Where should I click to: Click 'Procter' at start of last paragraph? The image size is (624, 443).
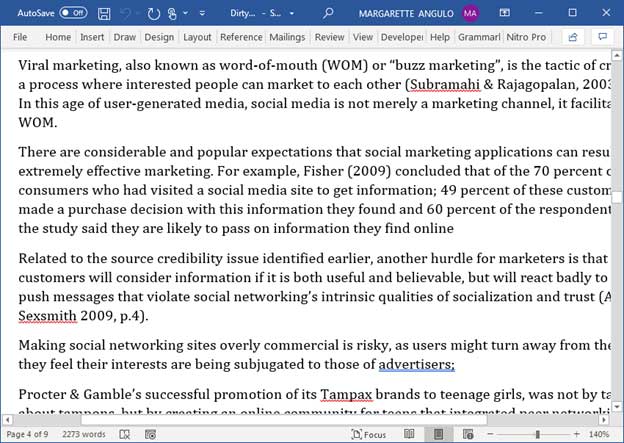pyautogui.click(x=42, y=394)
